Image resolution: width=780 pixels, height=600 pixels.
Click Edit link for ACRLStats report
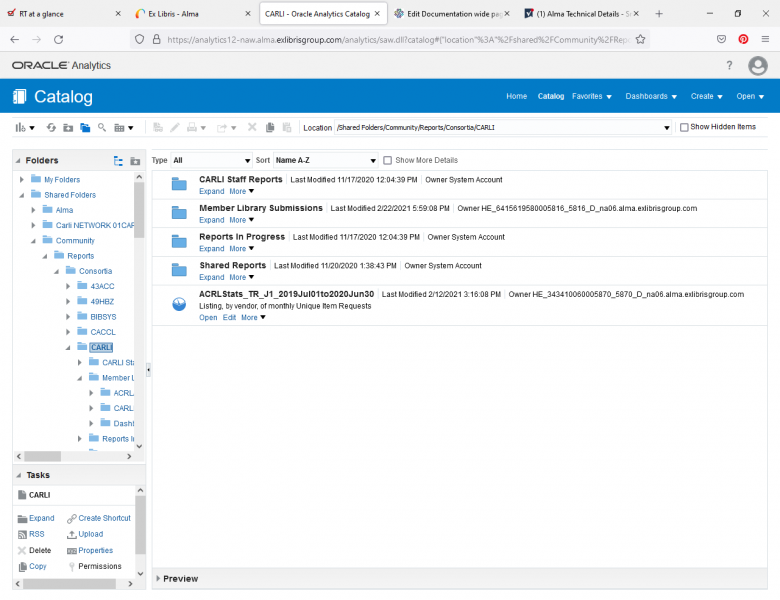tap(229, 317)
